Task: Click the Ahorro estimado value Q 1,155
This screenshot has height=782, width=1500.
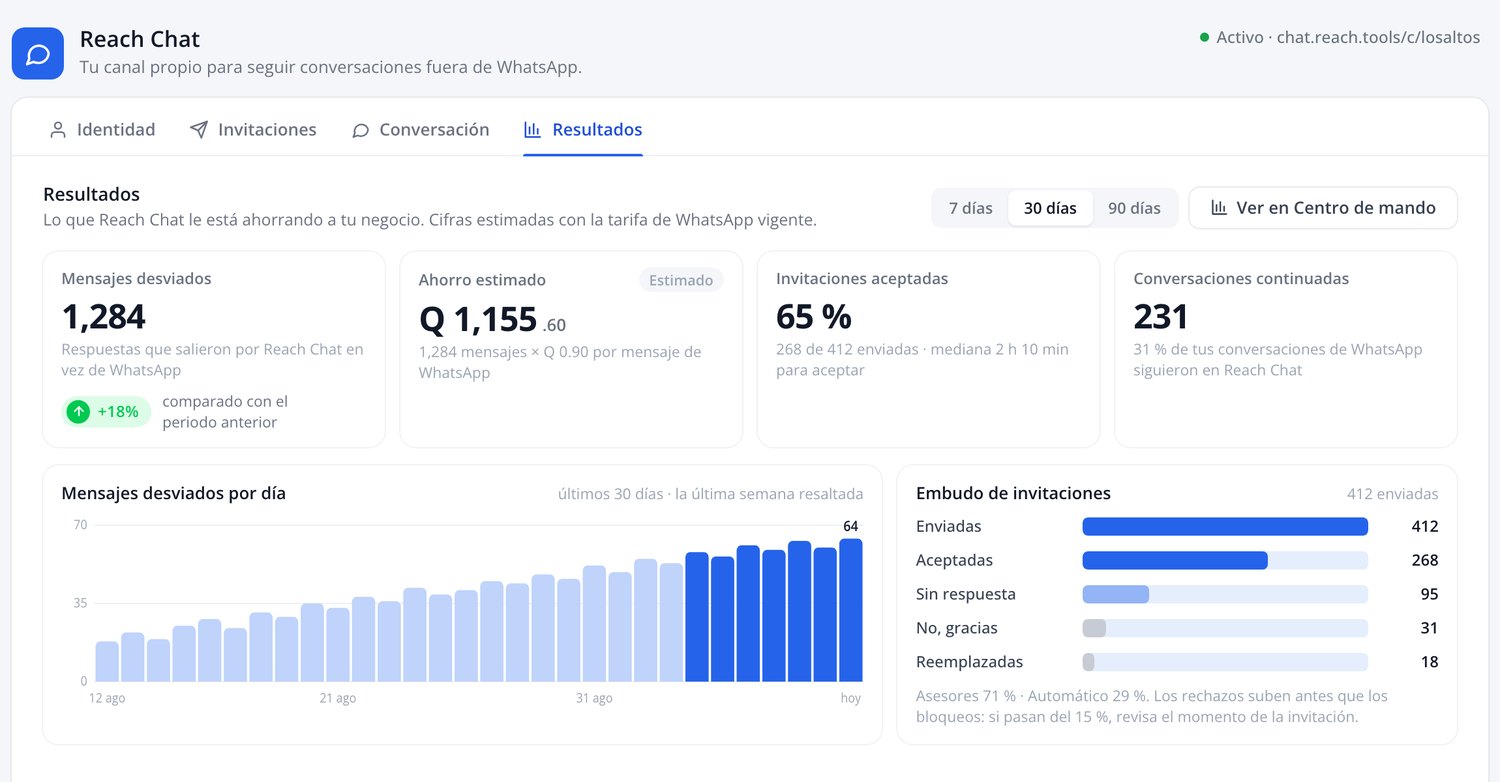Action: tap(478, 319)
